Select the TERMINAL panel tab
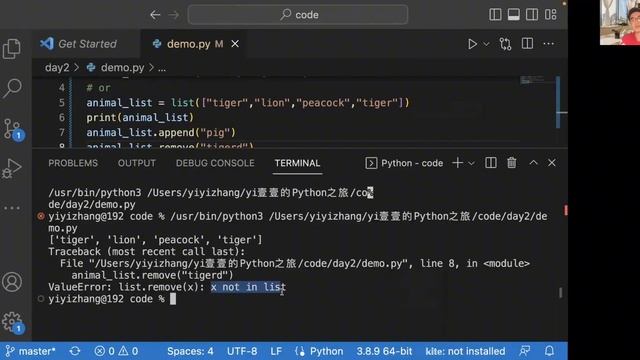Image resolution: width=640 pixels, height=360 pixels. point(297,163)
